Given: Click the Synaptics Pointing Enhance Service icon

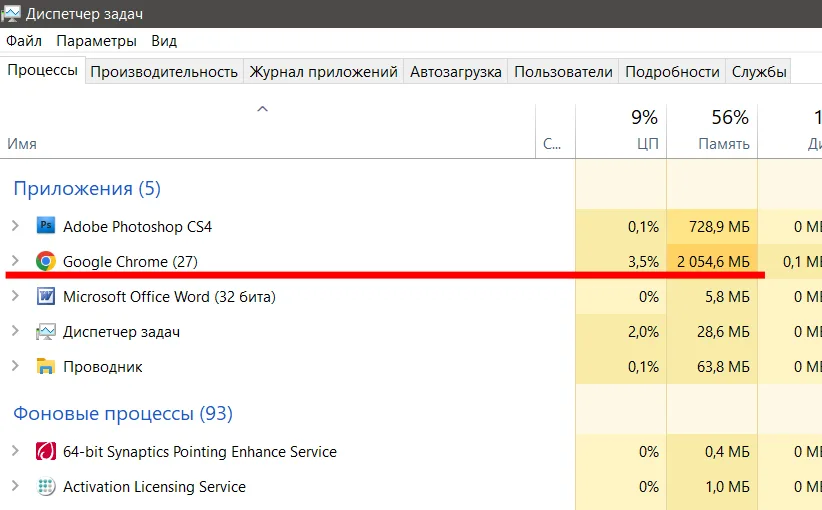Looking at the screenshot, I should point(46,451).
